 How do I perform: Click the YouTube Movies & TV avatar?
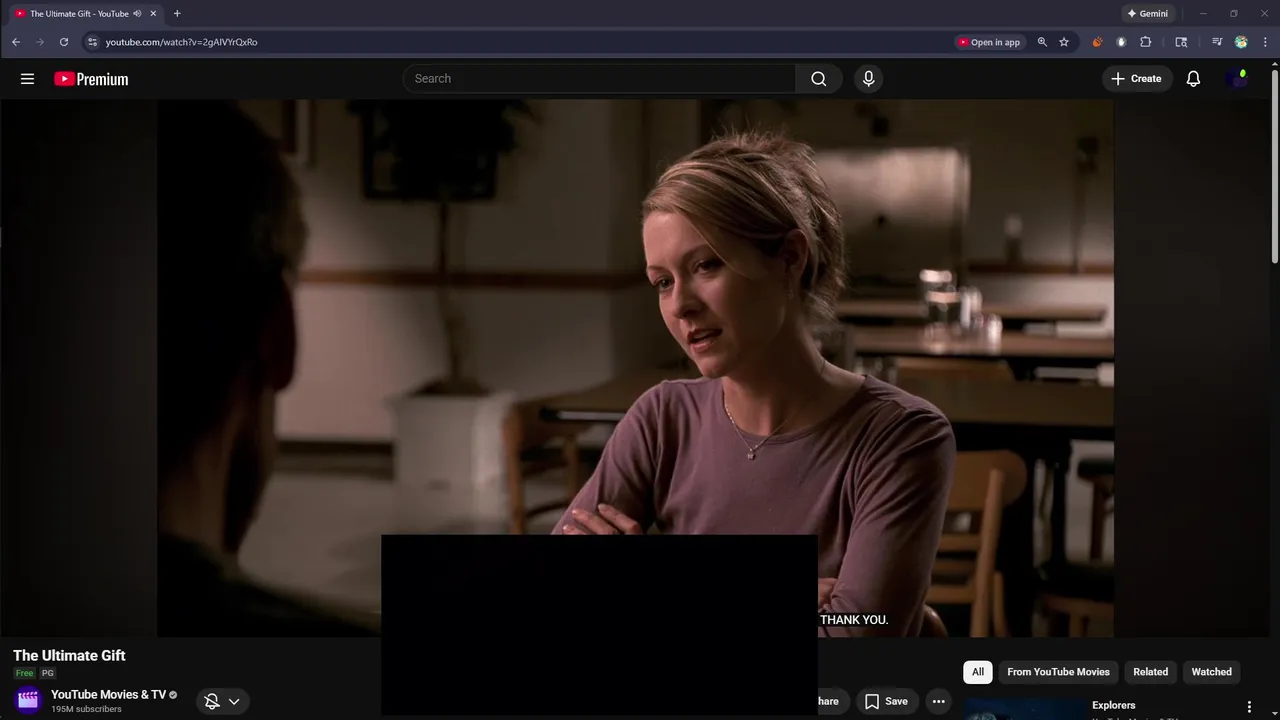[x=28, y=700]
